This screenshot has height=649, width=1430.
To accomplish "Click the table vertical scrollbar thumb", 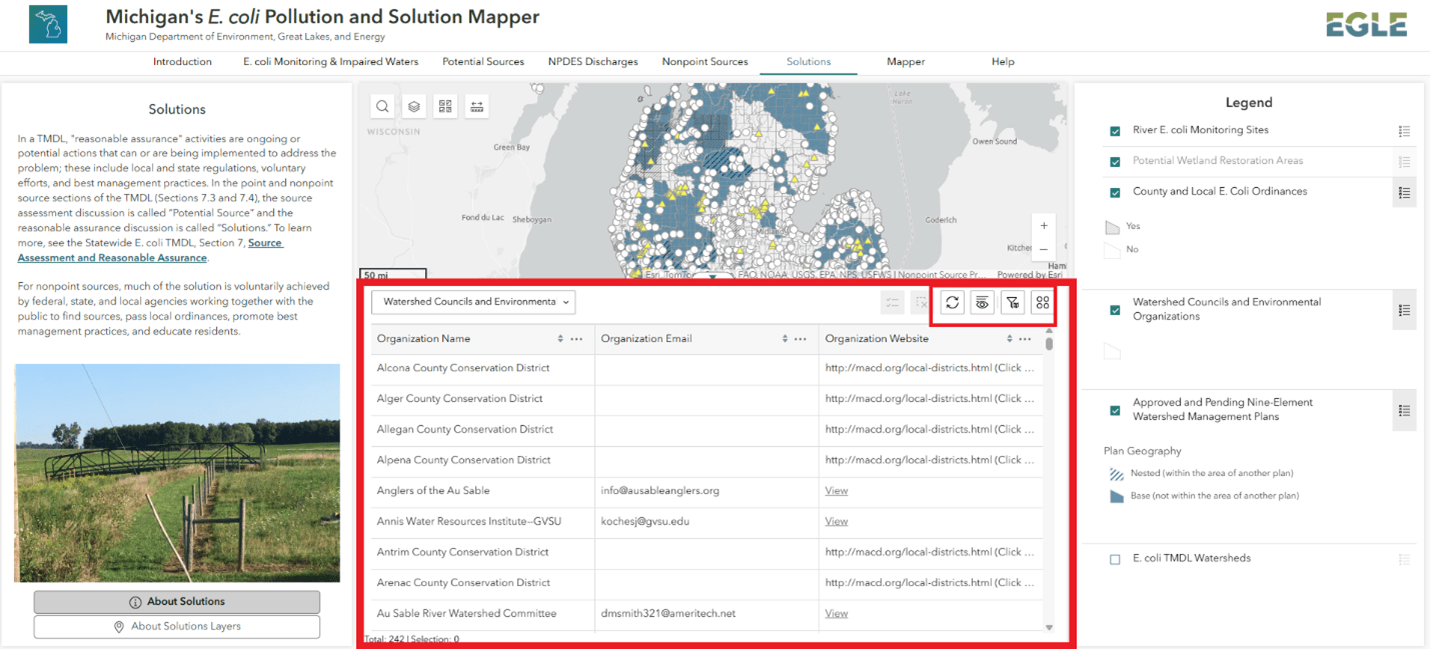I will (1049, 344).
